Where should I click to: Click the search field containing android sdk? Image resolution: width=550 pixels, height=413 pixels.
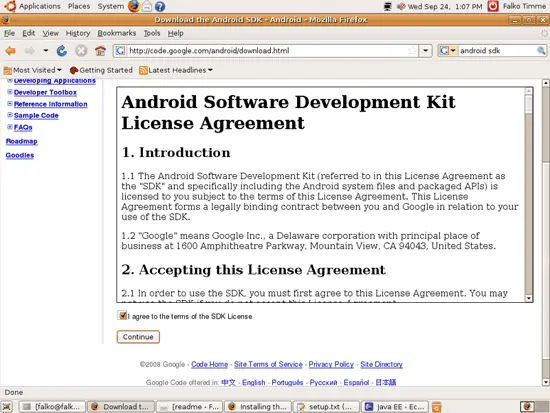[497, 51]
